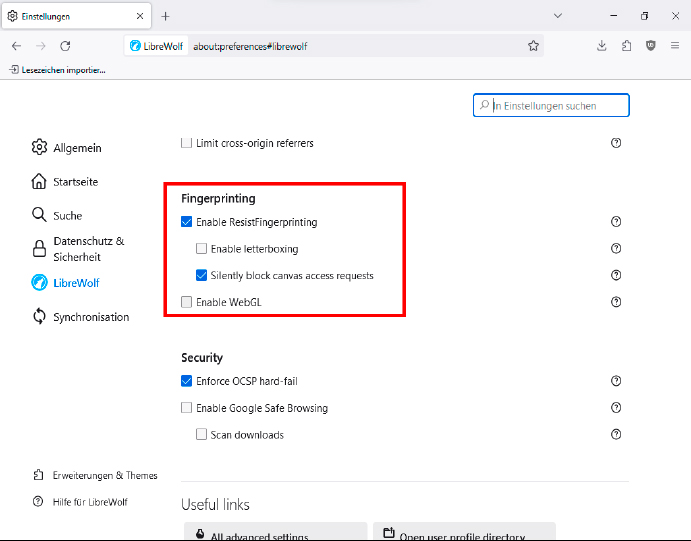The width and height of the screenshot is (691, 541).
Task: Click All advanced settings button
Action: coord(275,532)
